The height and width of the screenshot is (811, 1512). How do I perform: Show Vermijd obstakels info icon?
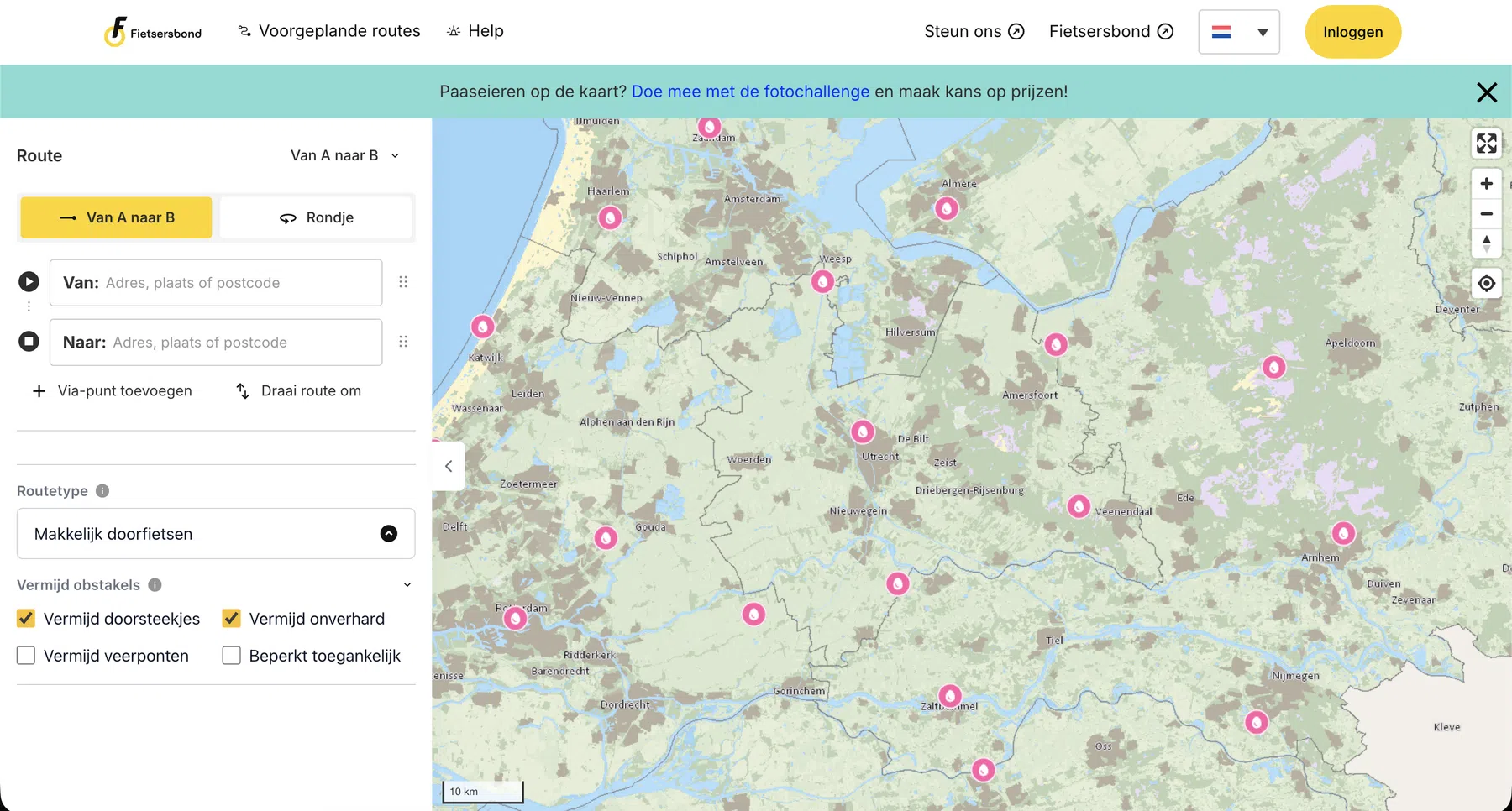tap(155, 585)
